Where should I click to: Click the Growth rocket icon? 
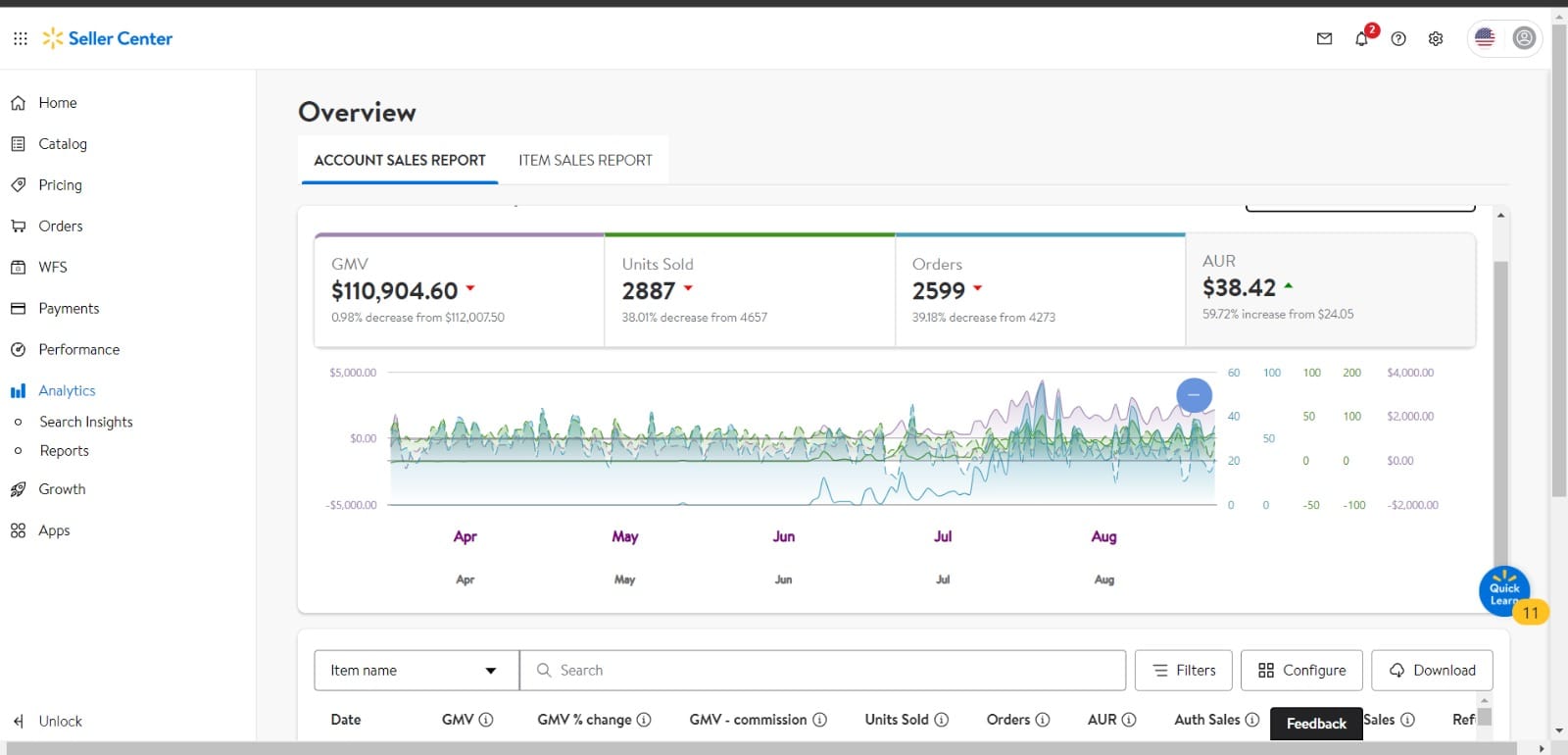18,489
